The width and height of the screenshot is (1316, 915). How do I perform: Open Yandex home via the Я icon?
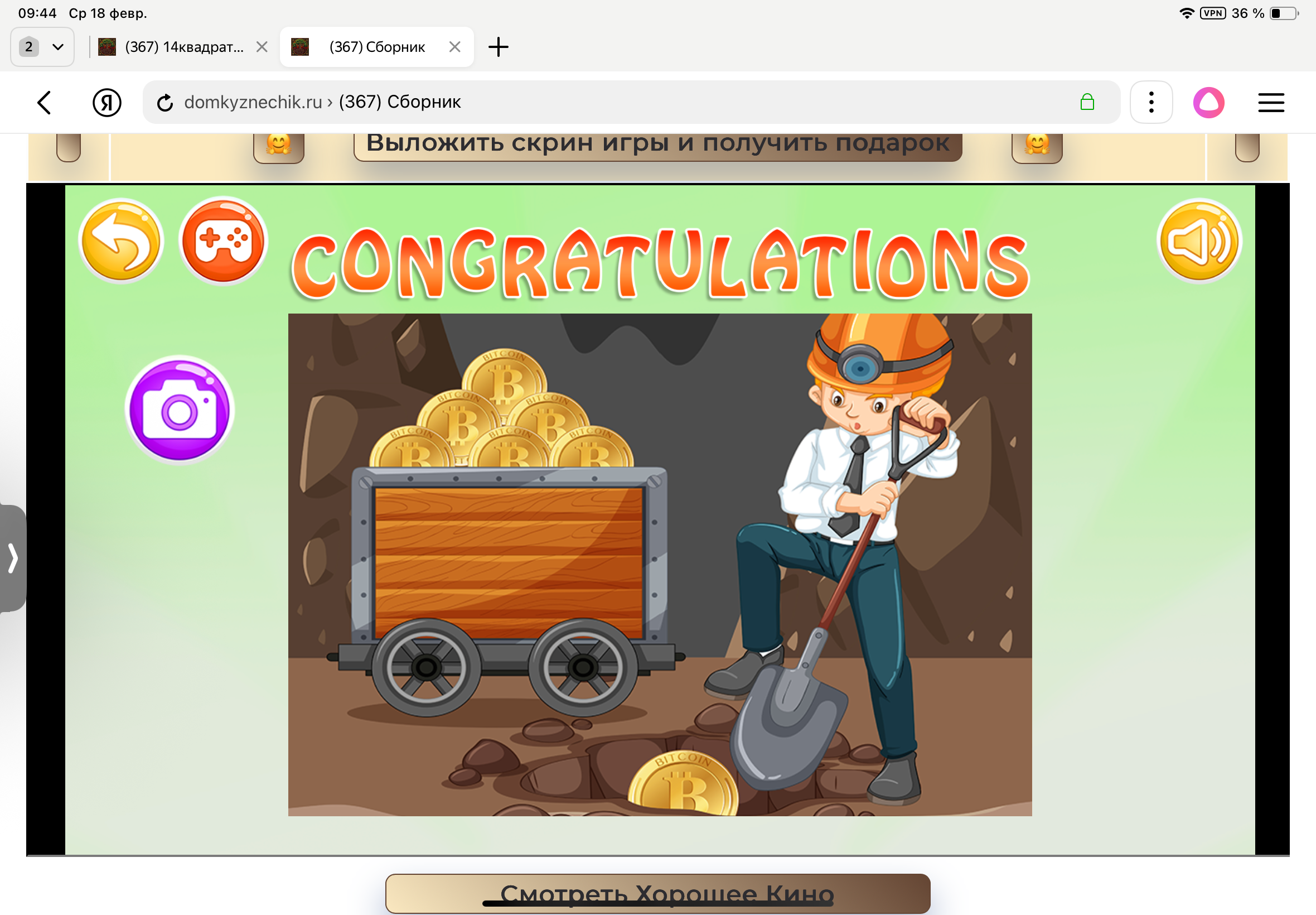pyautogui.click(x=107, y=103)
